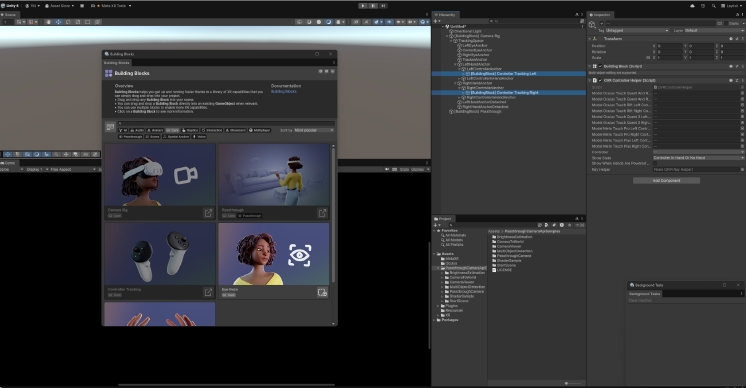
Task: Click the LICENSE file in Project
Action: [x=502, y=270]
